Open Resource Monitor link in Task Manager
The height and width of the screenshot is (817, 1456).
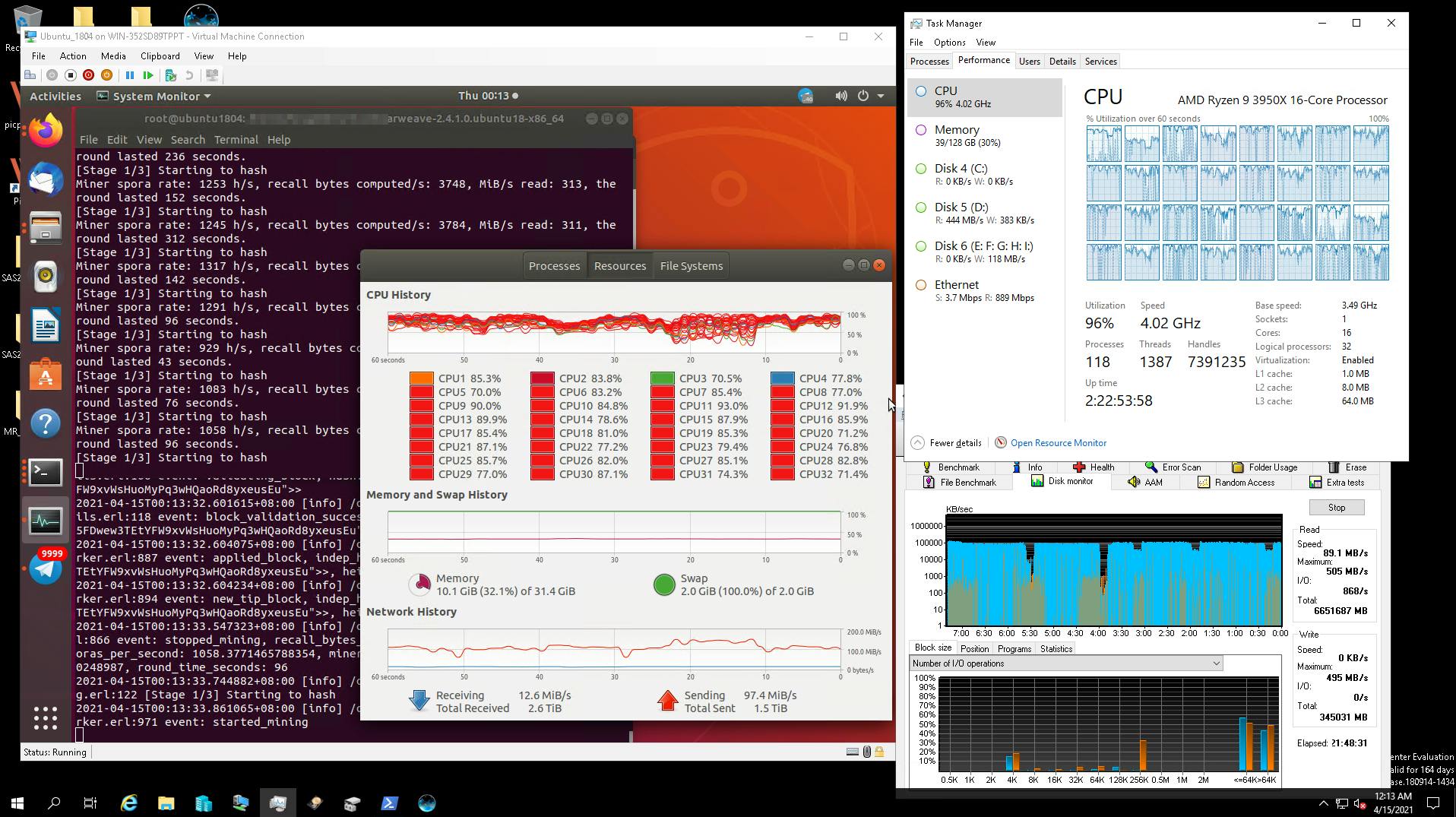1058,443
